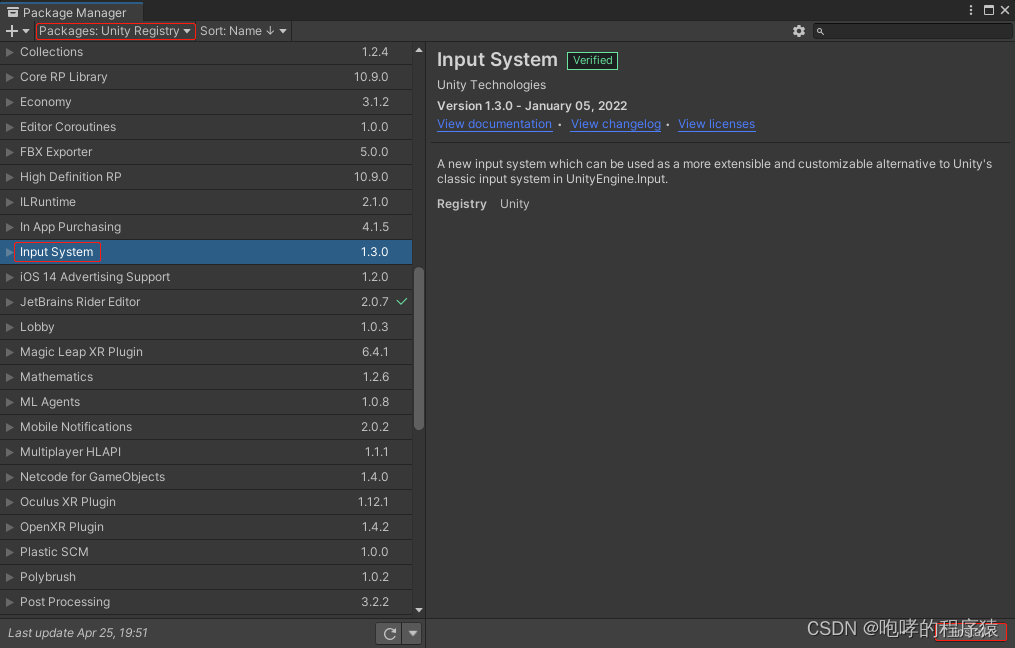Expand the High Definition RP entry
This screenshot has width=1015, height=648.
point(10,177)
